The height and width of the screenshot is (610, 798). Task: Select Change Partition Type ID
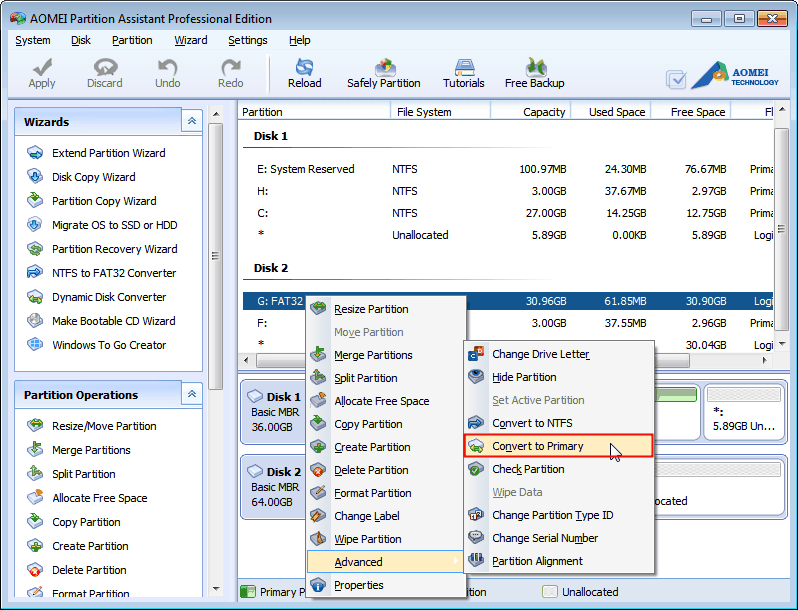pyautogui.click(x=558, y=515)
